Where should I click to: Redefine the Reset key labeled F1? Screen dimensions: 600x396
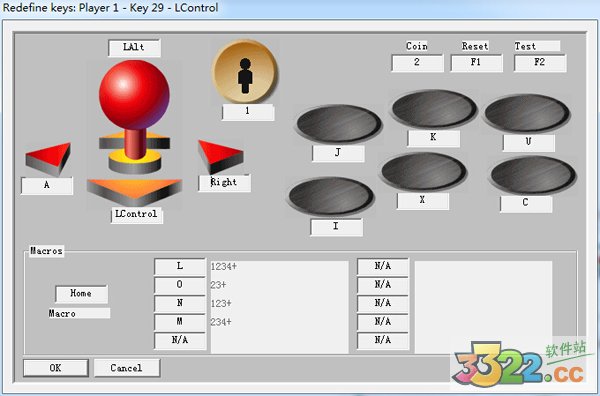pyautogui.click(x=476, y=62)
